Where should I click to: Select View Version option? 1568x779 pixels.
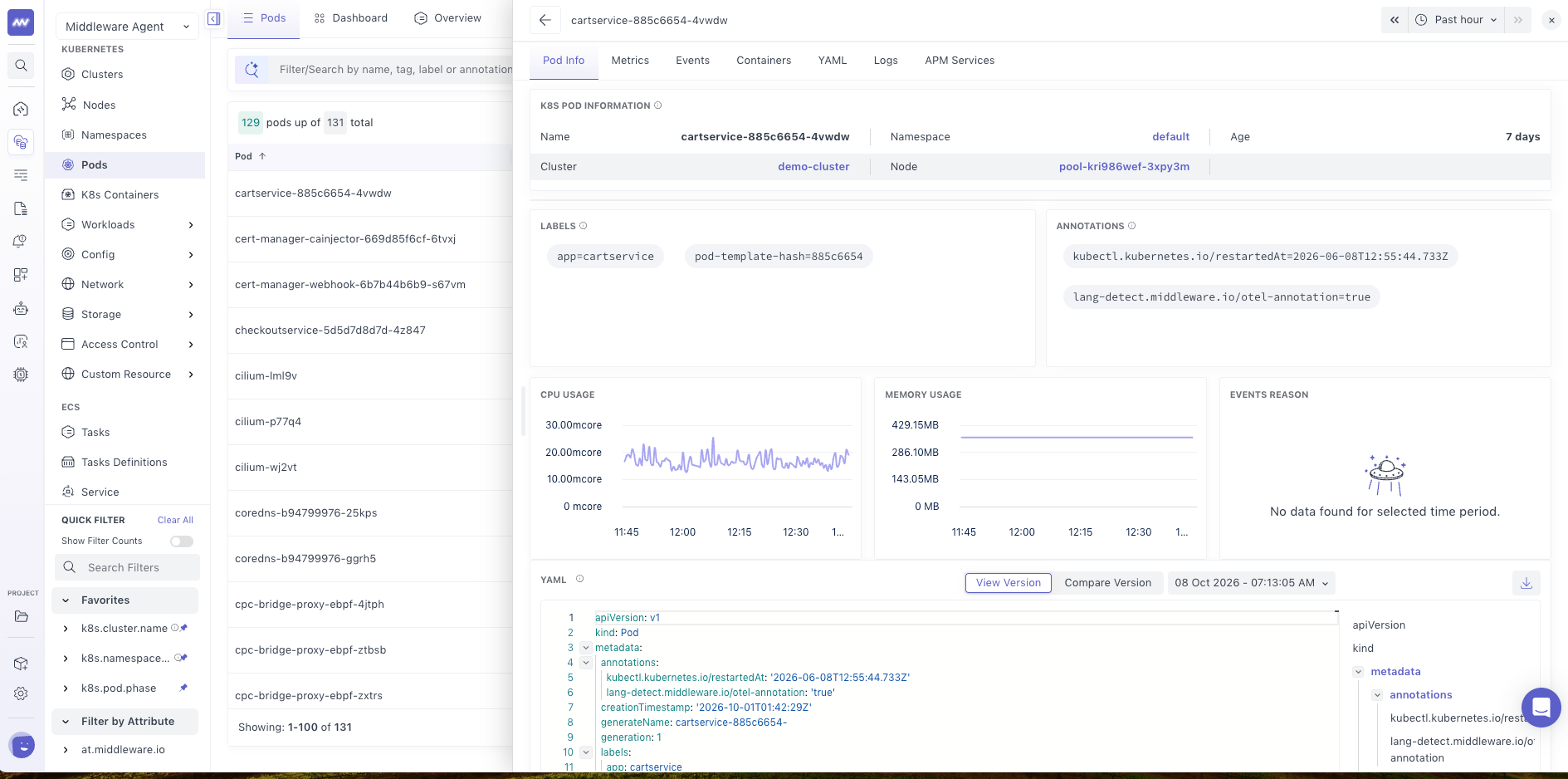pyautogui.click(x=1008, y=583)
